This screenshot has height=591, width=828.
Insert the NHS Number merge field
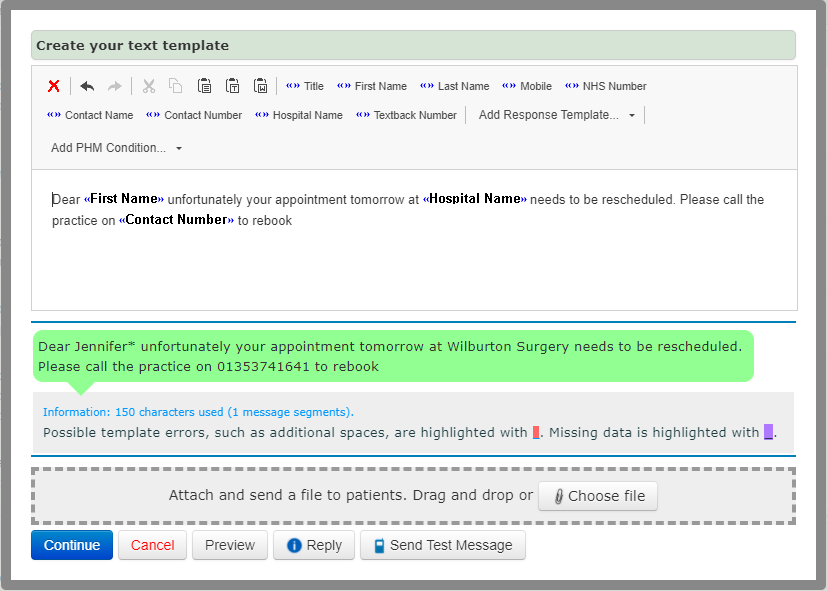(606, 86)
